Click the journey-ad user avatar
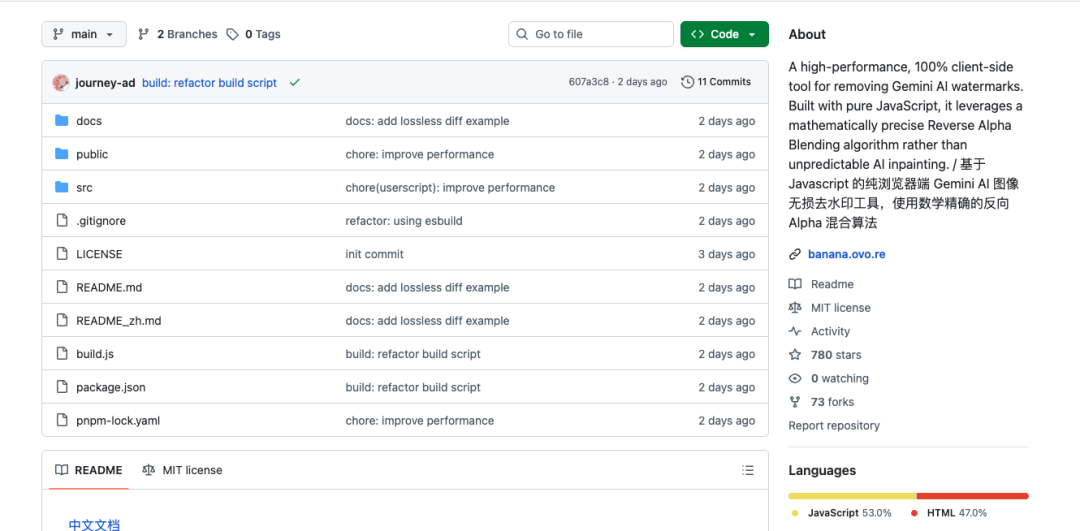1080x531 pixels. click(x=61, y=83)
